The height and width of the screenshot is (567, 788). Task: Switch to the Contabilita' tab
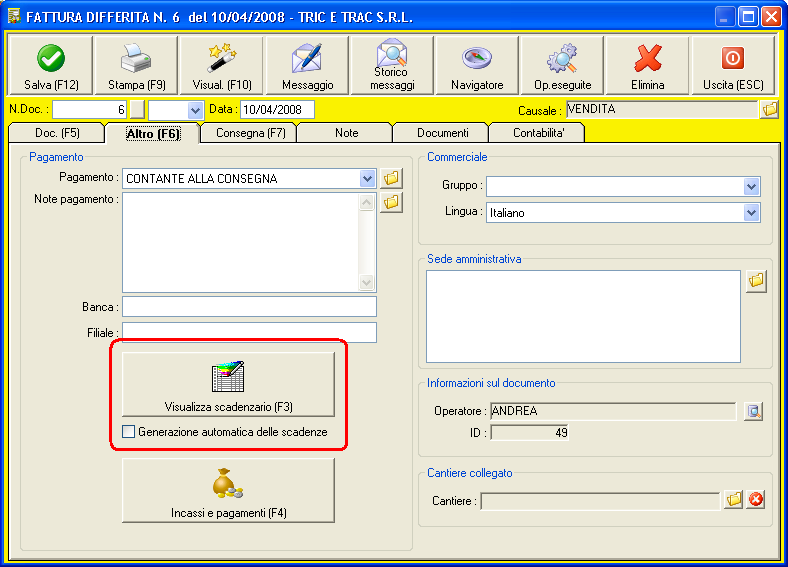[538, 133]
